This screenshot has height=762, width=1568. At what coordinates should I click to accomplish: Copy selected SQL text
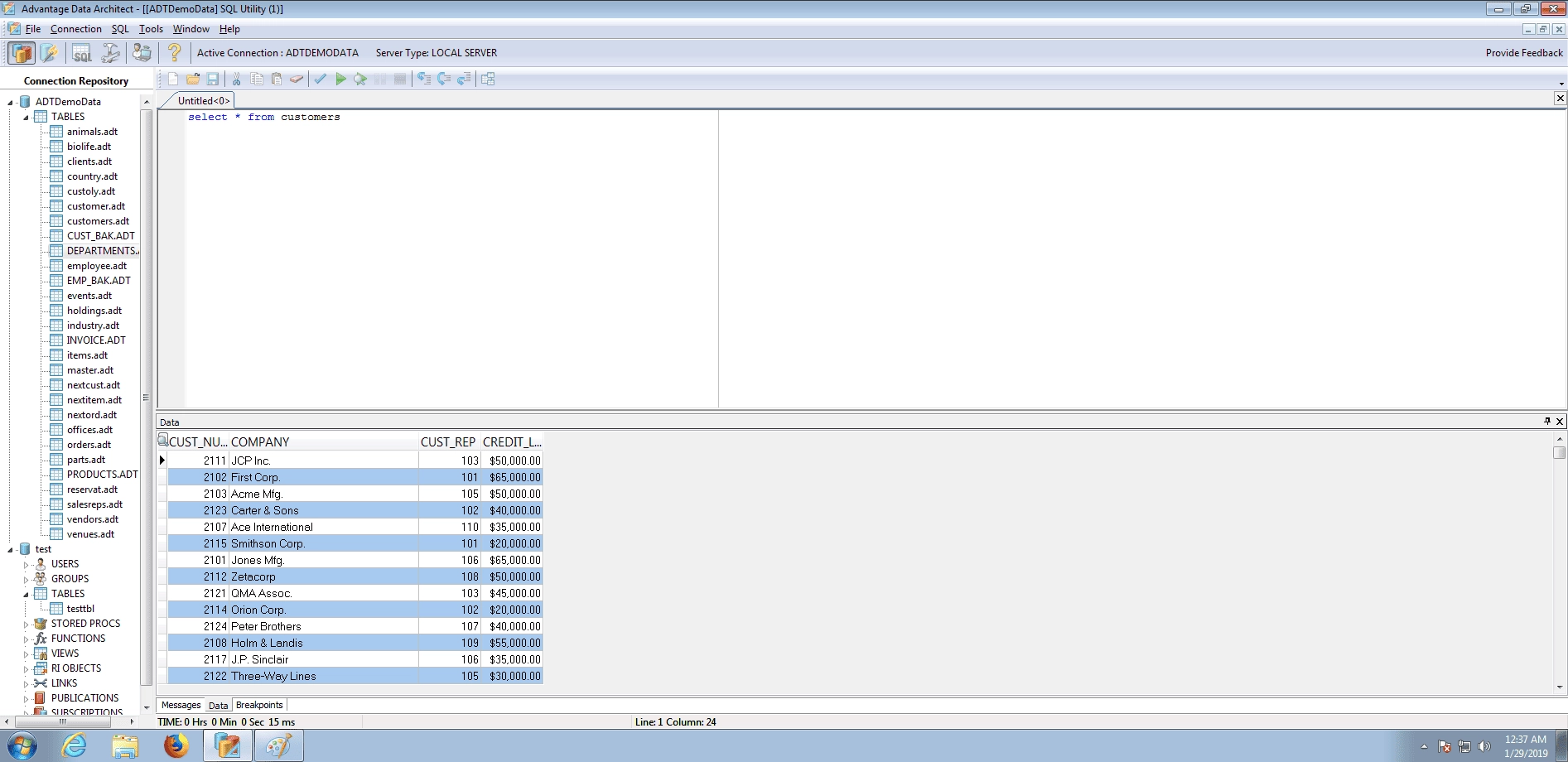point(257,80)
